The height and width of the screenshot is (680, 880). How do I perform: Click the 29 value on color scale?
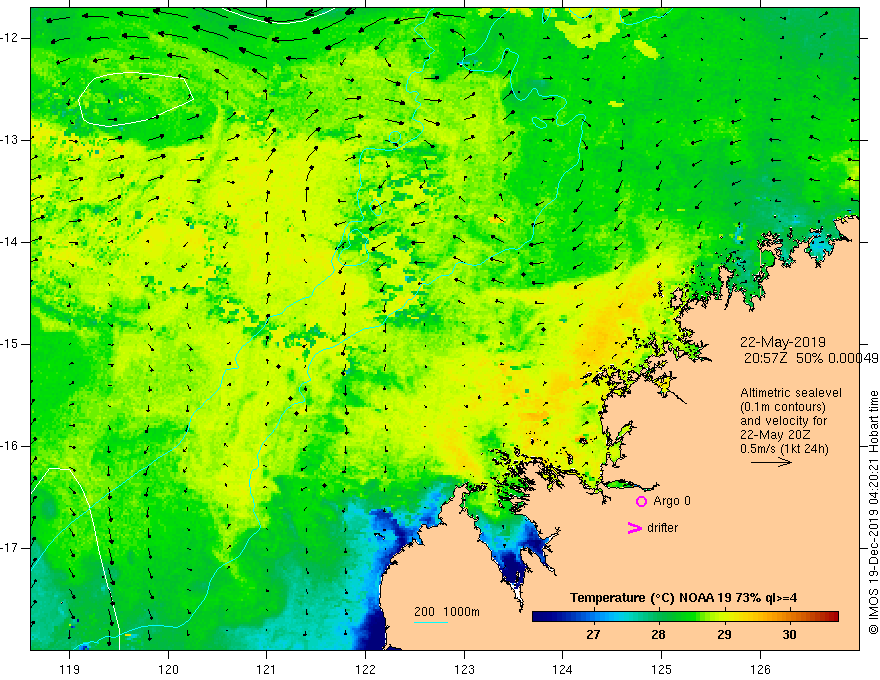pos(724,635)
